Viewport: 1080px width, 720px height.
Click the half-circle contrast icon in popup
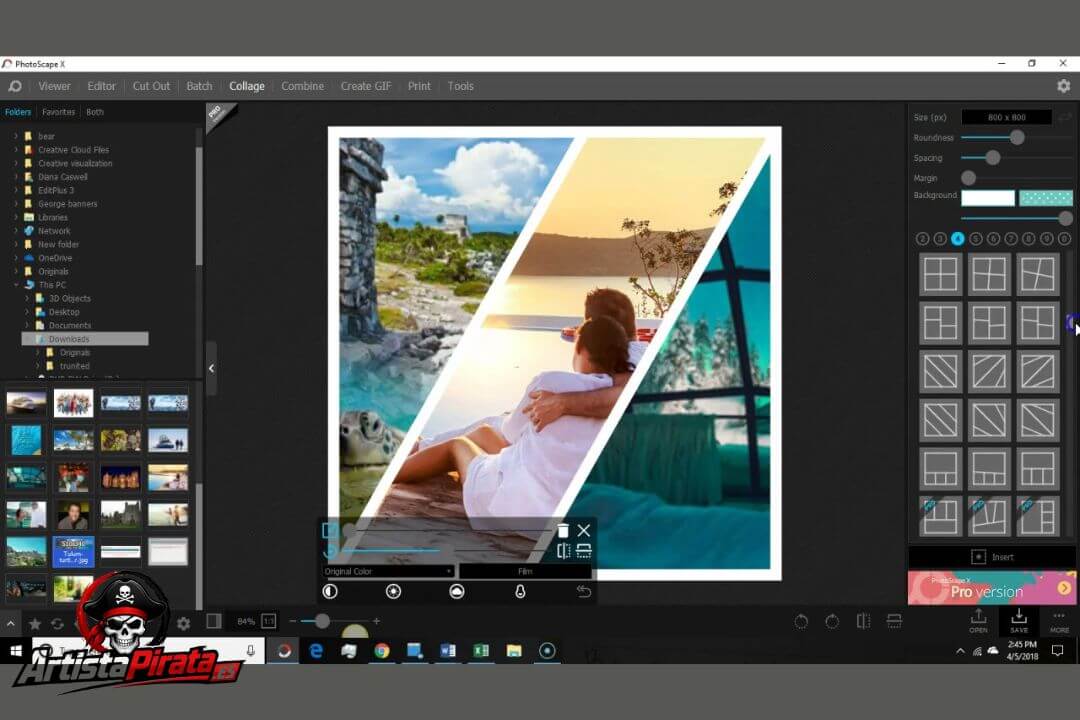pyautogui.click(x=330, y=591)
